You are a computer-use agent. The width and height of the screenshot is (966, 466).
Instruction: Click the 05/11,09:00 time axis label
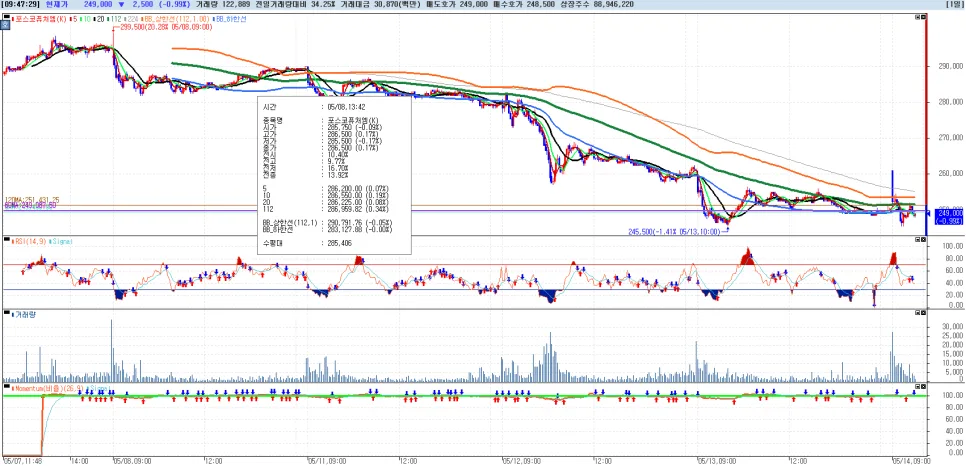click(325, 460)
